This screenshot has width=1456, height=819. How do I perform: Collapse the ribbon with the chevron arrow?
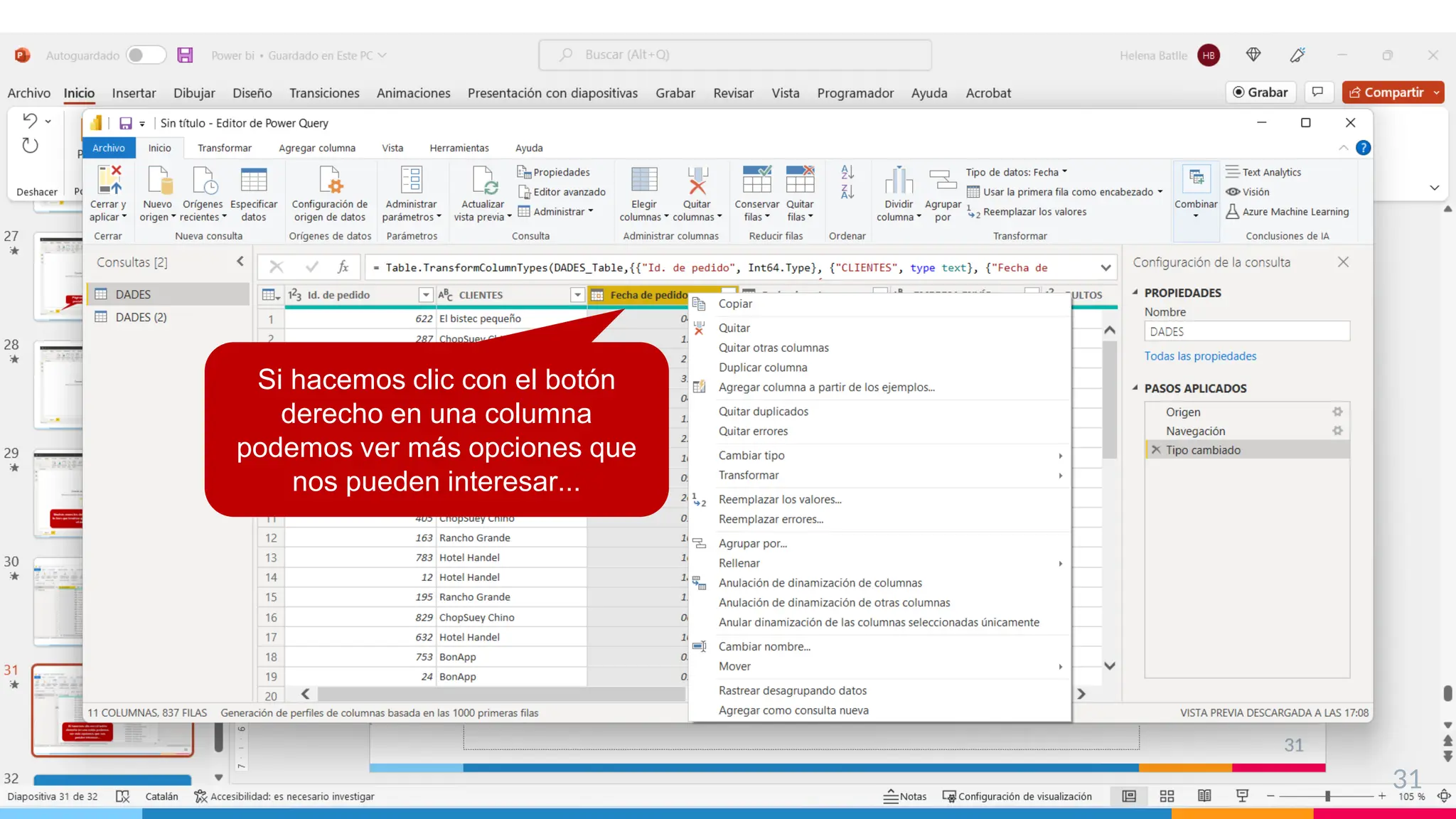pyautogui.click(x=1434, y=188)
